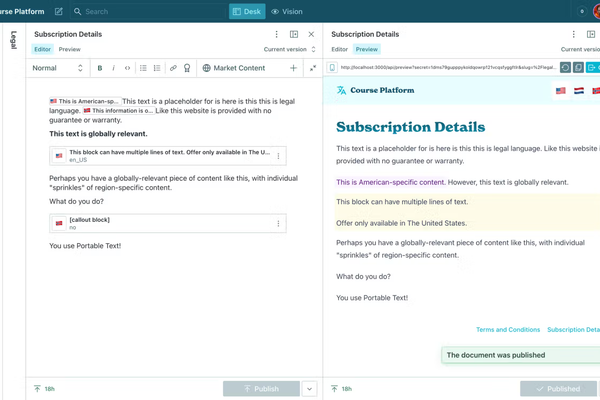Open the Normal text style dropdown

click(x=57, y=68)
